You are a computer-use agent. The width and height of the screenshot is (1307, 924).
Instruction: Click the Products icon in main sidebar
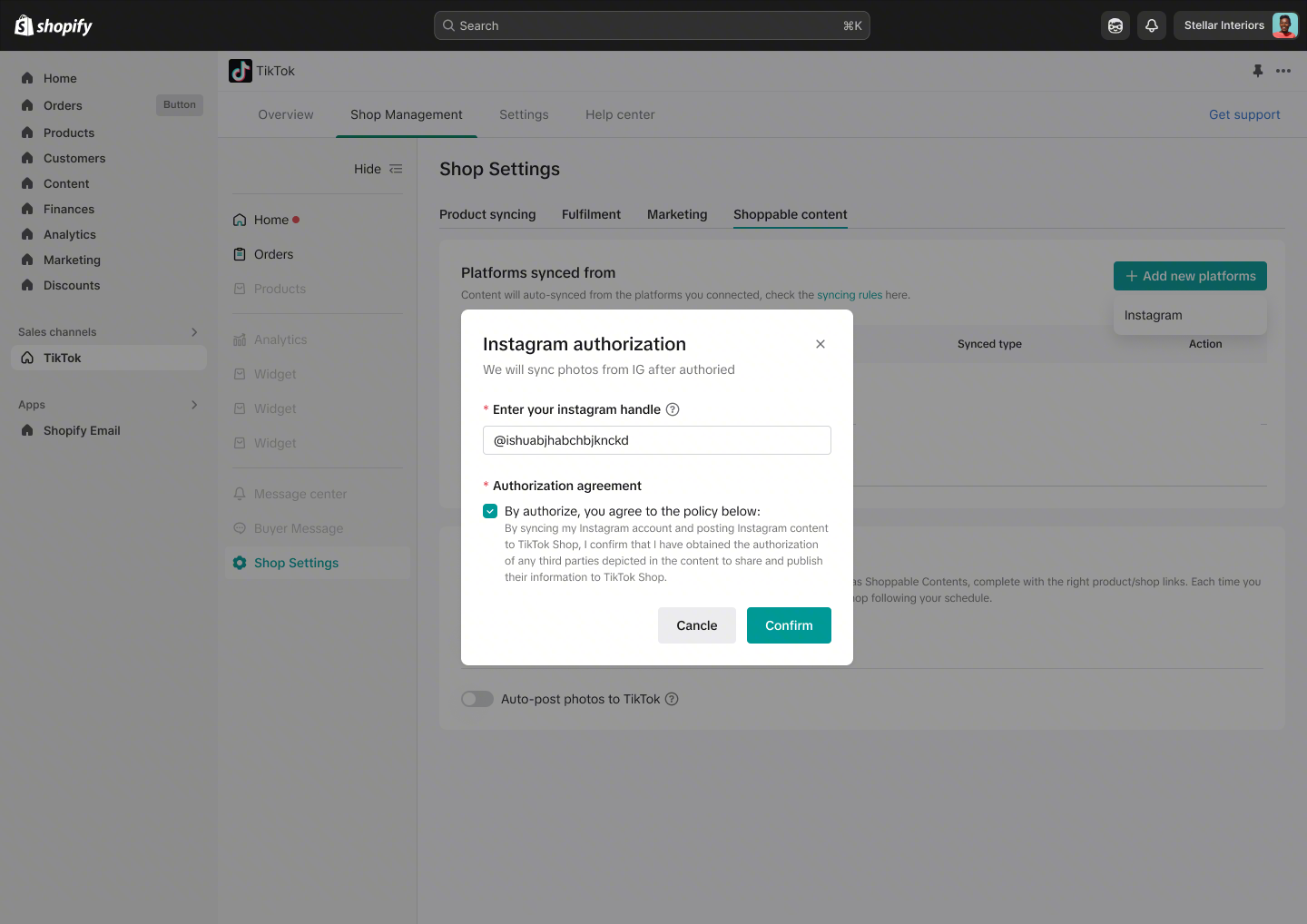(27, 133)
